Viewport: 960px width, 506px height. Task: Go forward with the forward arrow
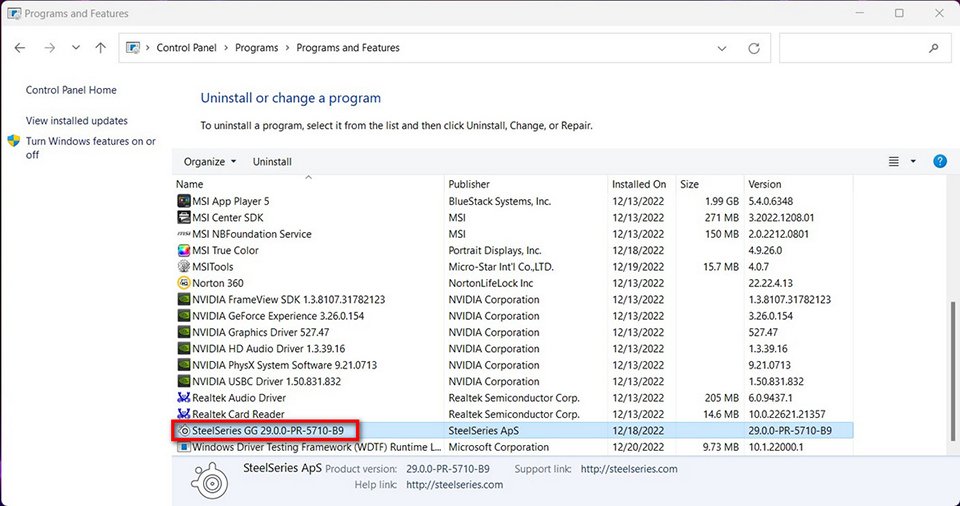50,48
